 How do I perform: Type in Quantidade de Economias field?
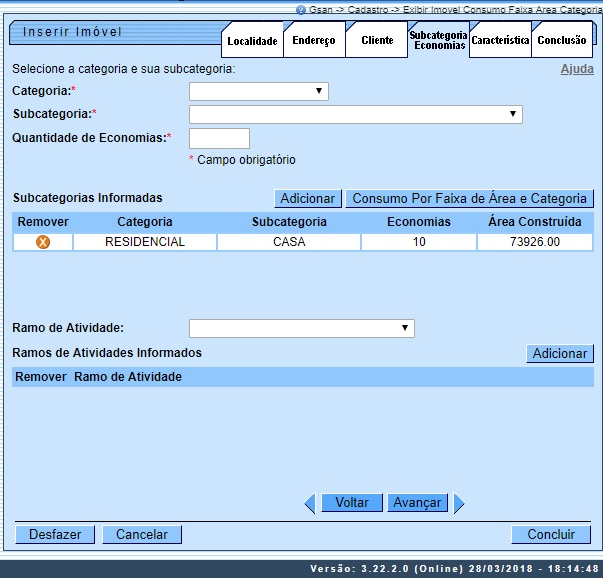tap(219, 138)
